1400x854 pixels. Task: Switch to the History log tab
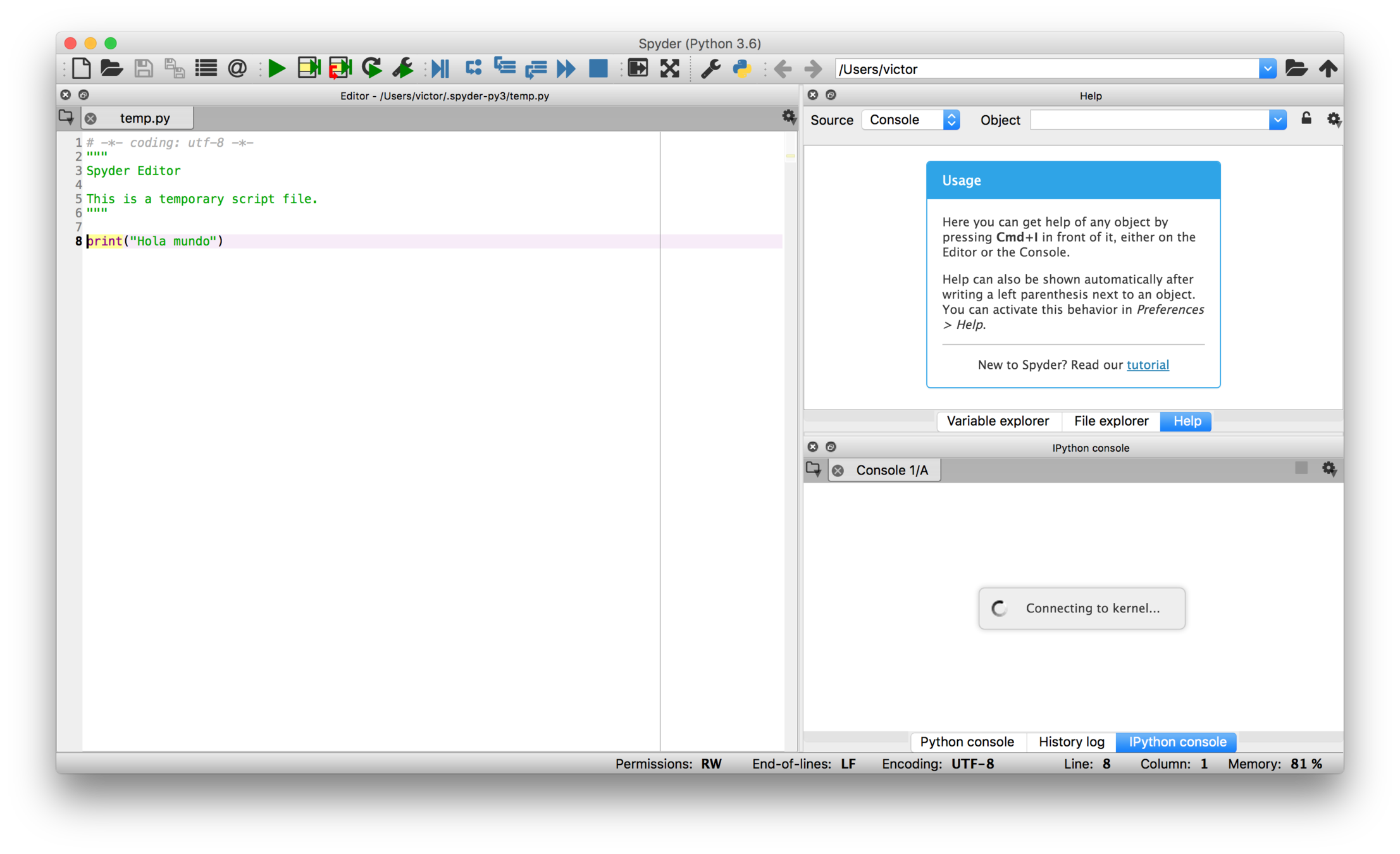pos(1071,741)
